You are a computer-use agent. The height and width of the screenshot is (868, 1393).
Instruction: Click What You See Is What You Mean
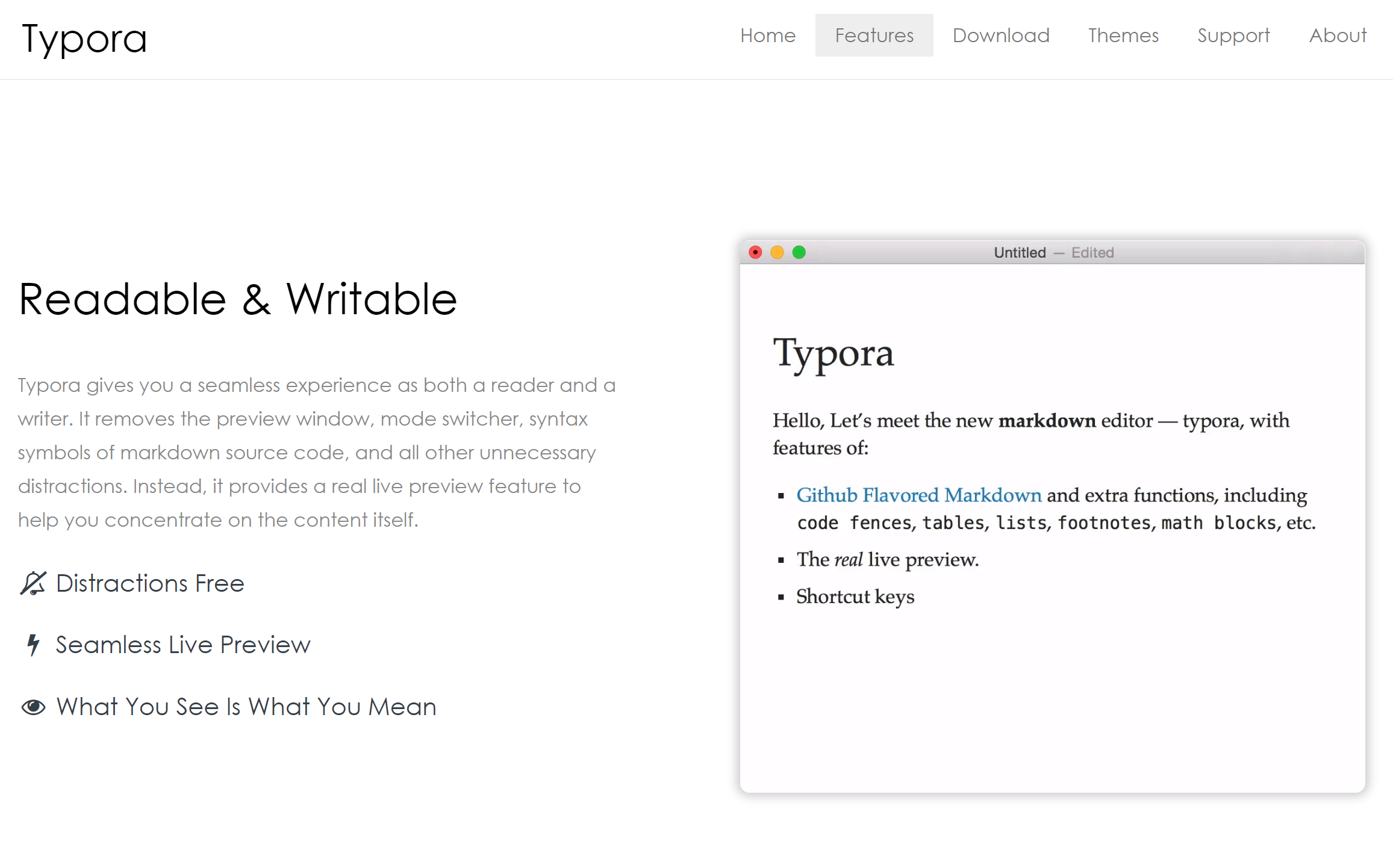(246, 707)
